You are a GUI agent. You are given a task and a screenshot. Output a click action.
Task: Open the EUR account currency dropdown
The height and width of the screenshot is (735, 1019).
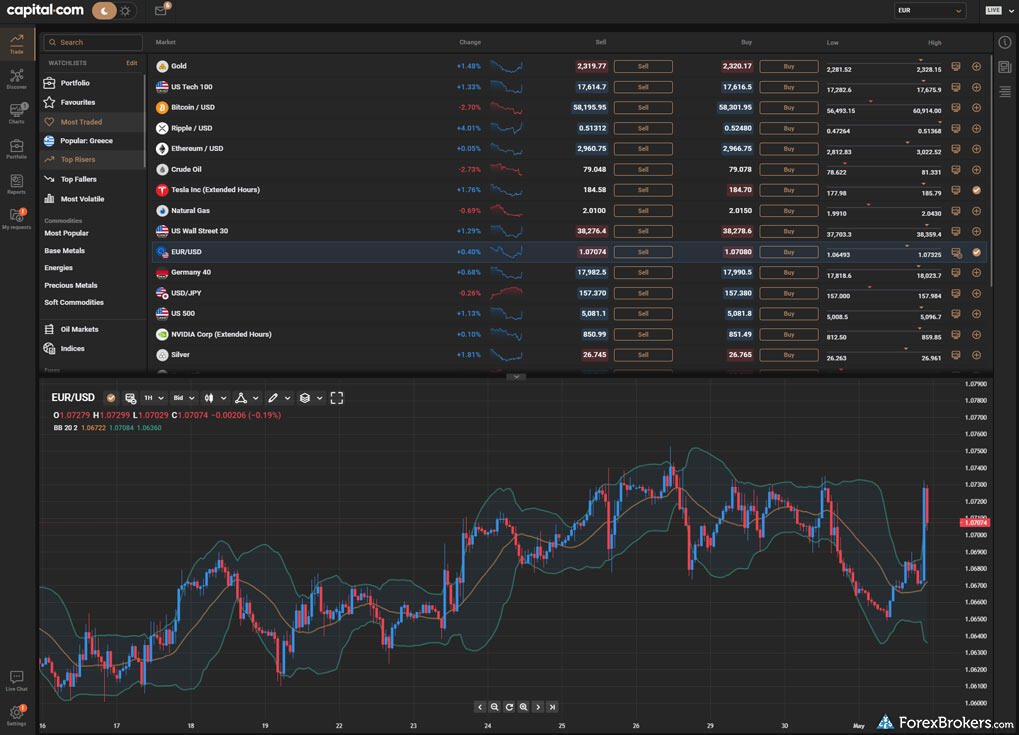pos(929,11)
